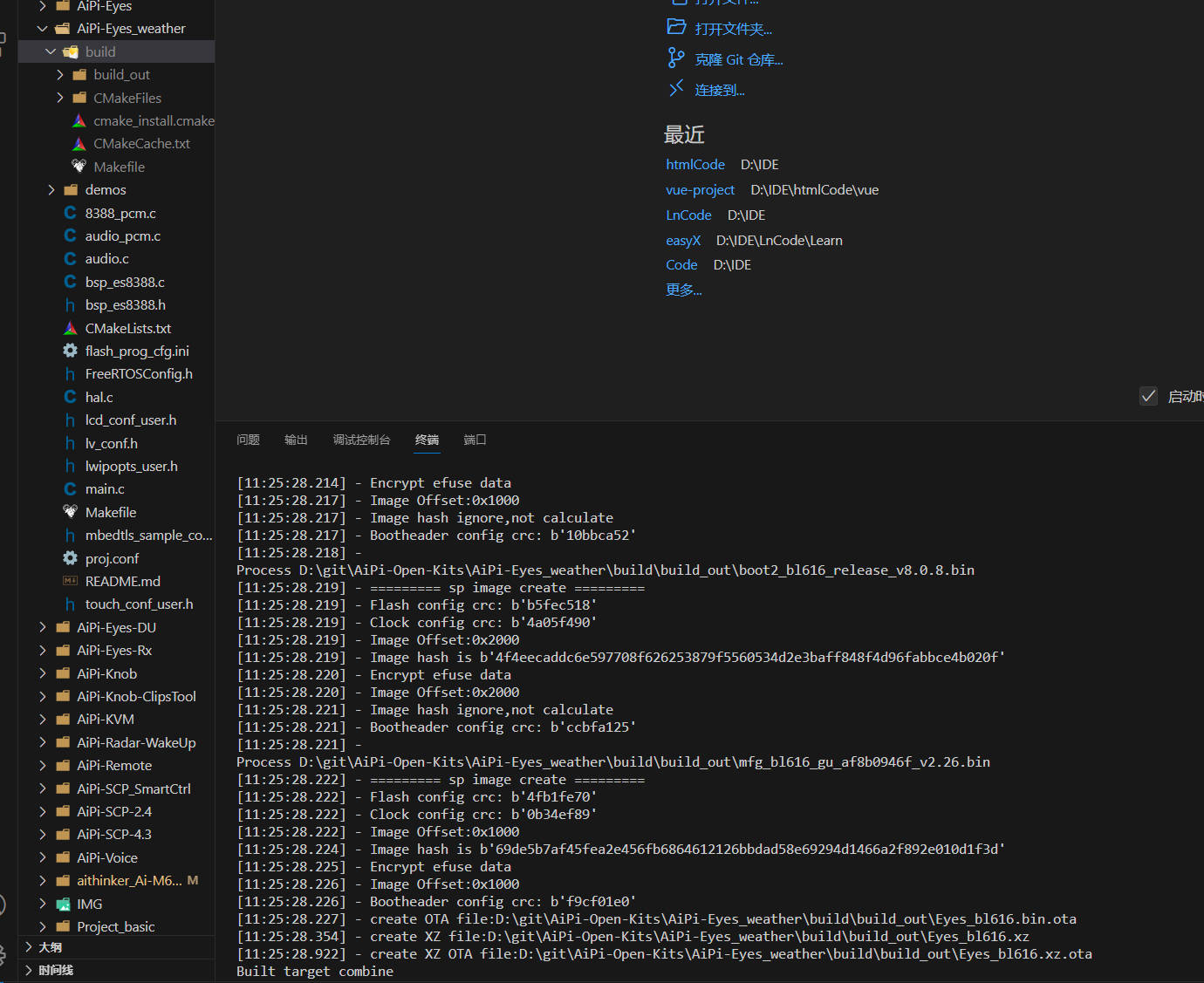Click the open folder icon (打开文件夹)
The width and height of the screenshot is (1204, 983).
676,27
